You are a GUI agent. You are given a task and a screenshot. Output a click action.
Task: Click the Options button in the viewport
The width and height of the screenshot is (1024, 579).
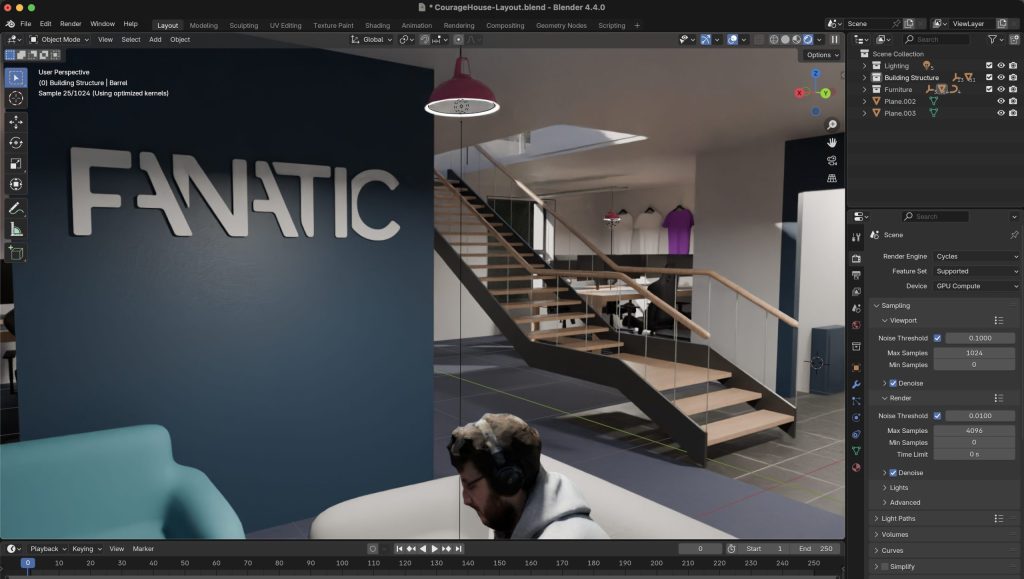point(818,54)
